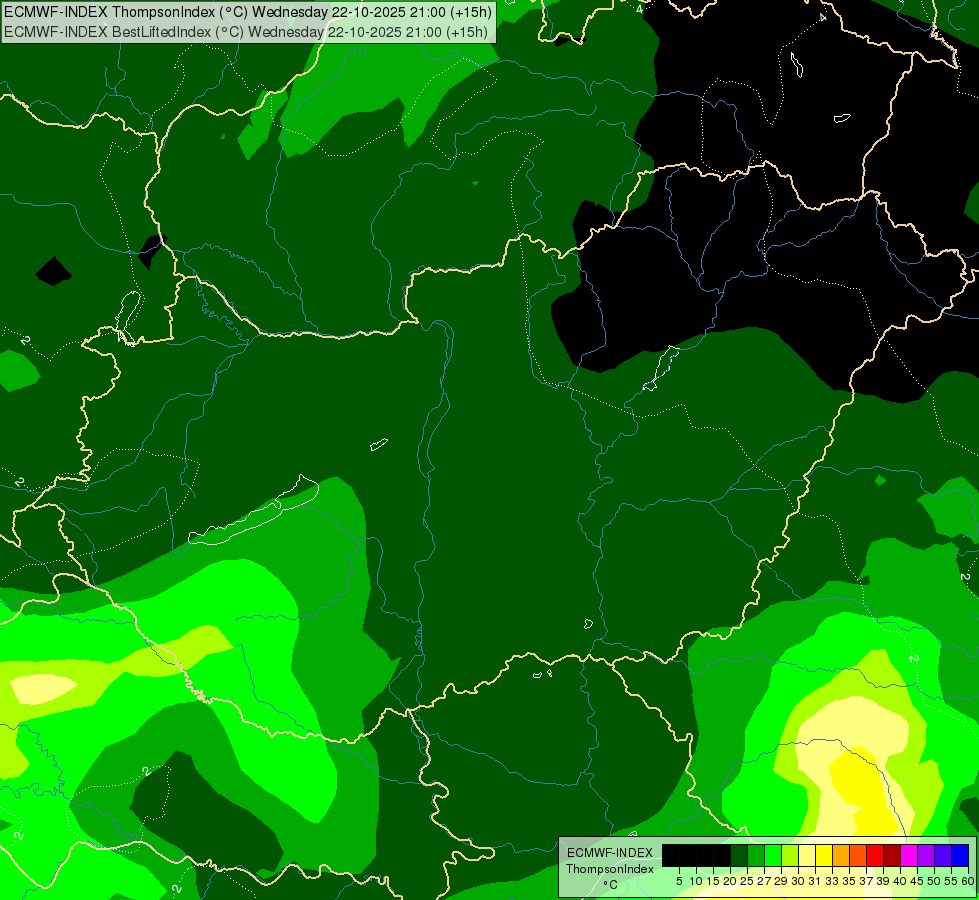Viewport: 979px width, 900px height.
Task: Select the magenta 40-45 legend swatch
Action: tap(909, 855)
